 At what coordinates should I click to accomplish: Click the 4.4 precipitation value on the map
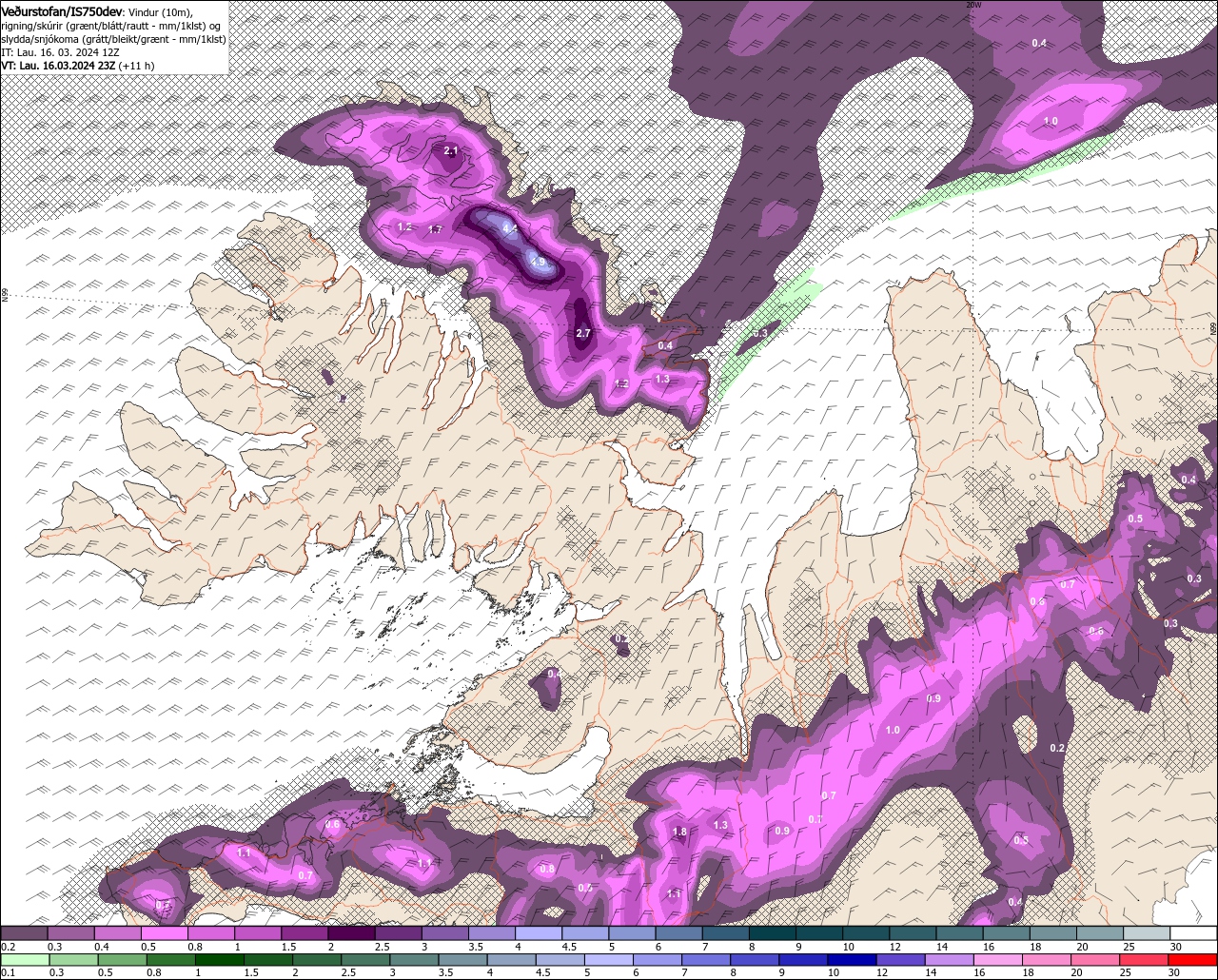click(x=510, y=228)
